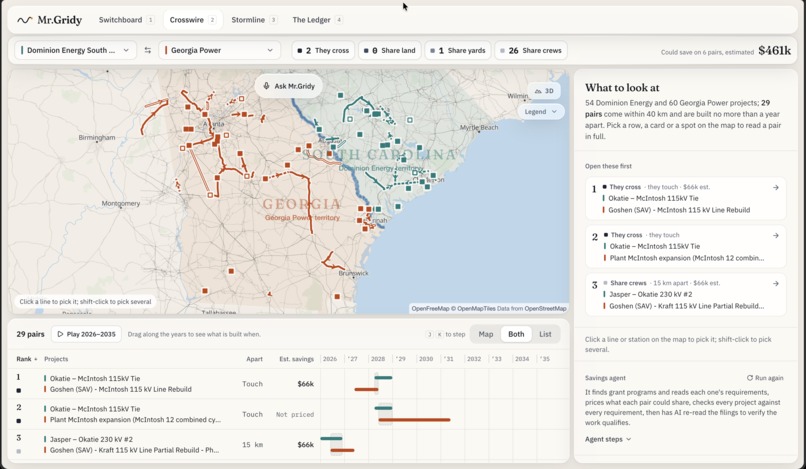Open card 2 with its arrow icon
806x469 pixels.
[776, 236]
